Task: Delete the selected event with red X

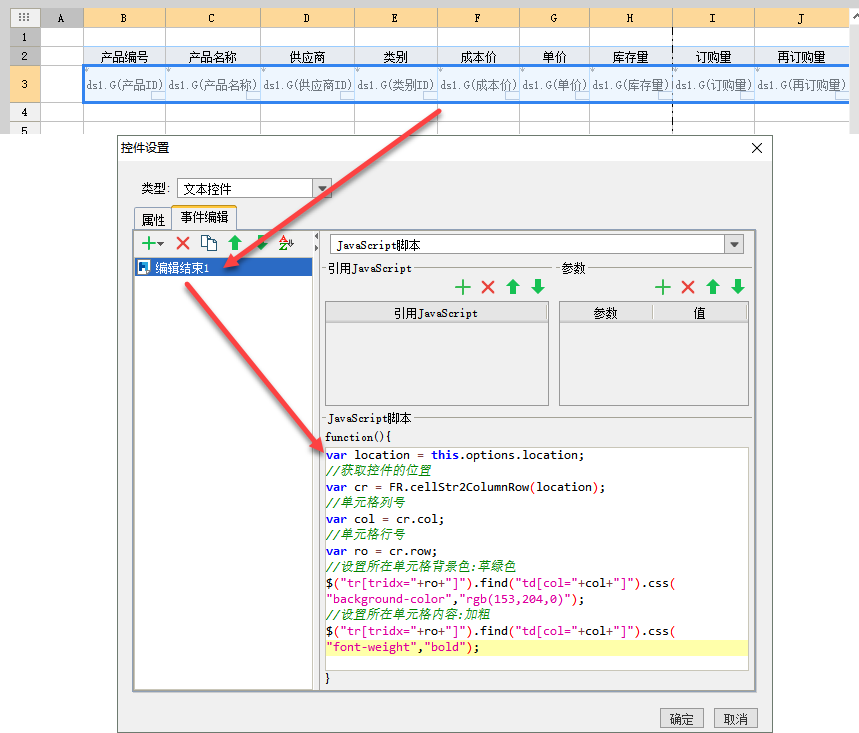Action: coord(183,243)
